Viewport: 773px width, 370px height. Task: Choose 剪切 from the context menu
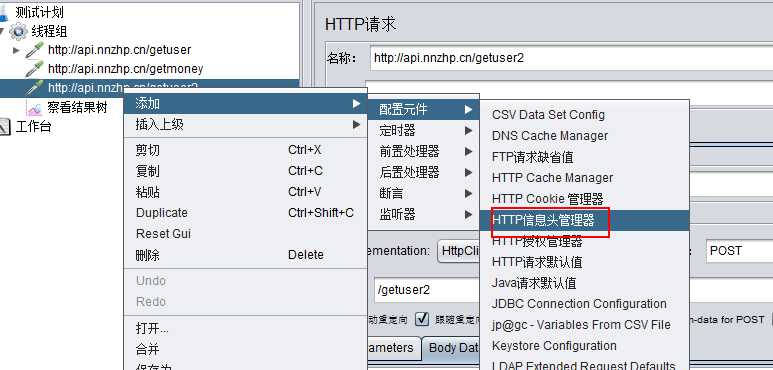coord(246,150)
